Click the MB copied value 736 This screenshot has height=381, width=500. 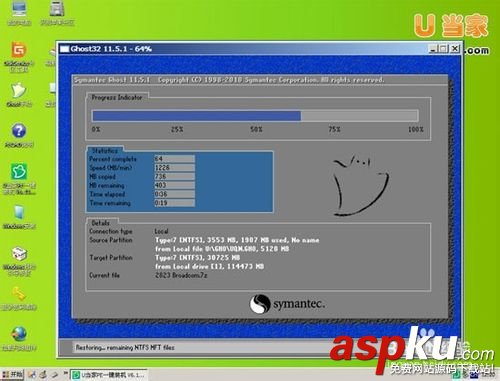tap(174, 176)
